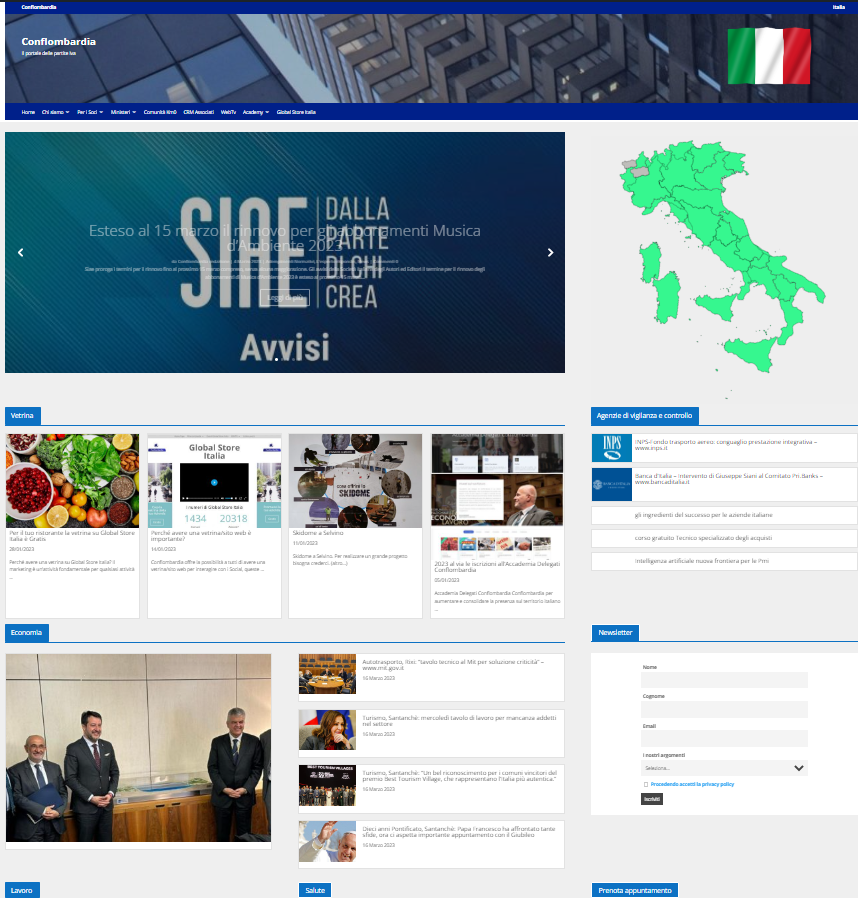Open the CRM Associati menu item

pyautogui.click(x=198, y=112)
